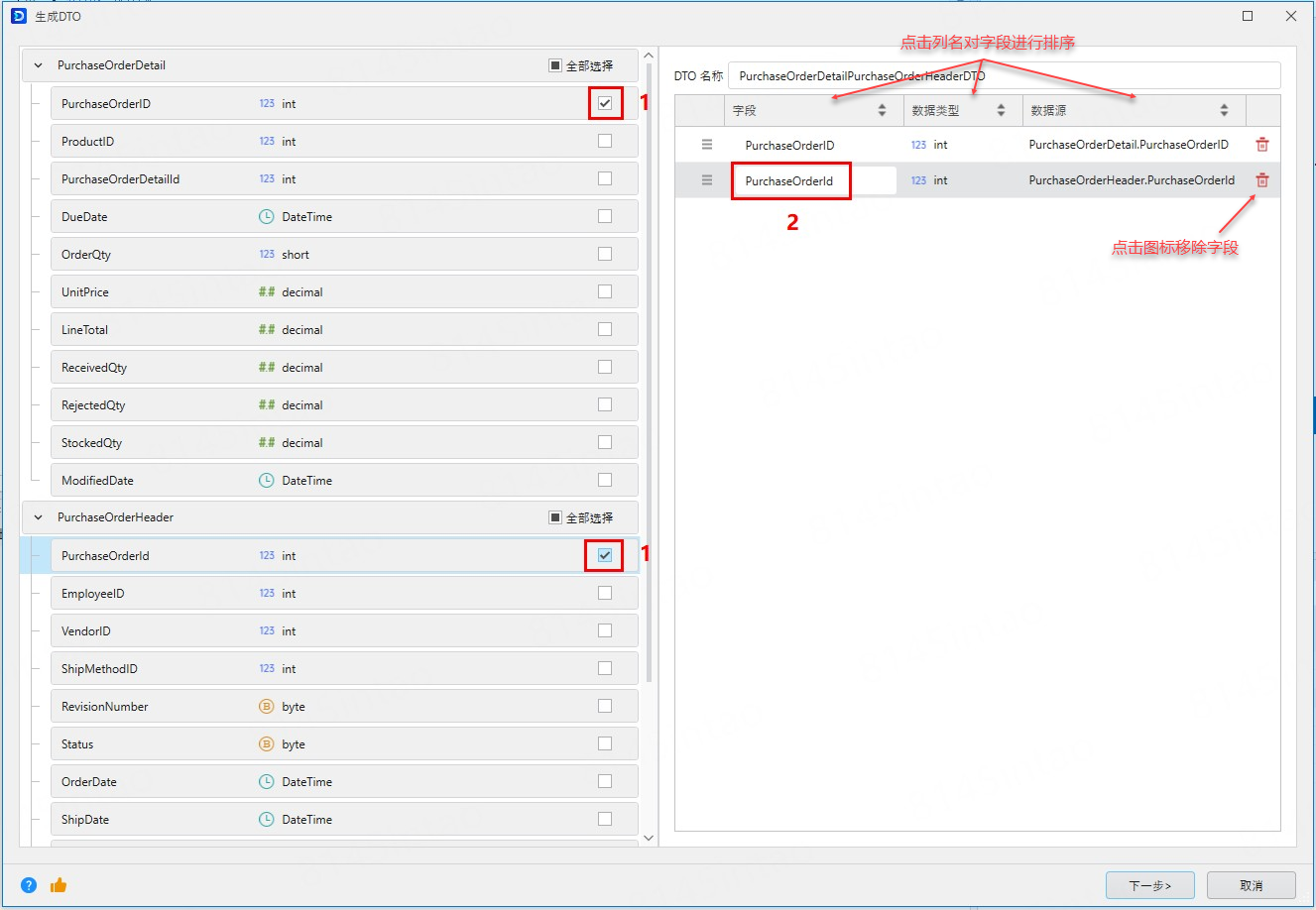Check the EmployeeID field checkbox
The image size is (1316, 910).
(605, 593)
